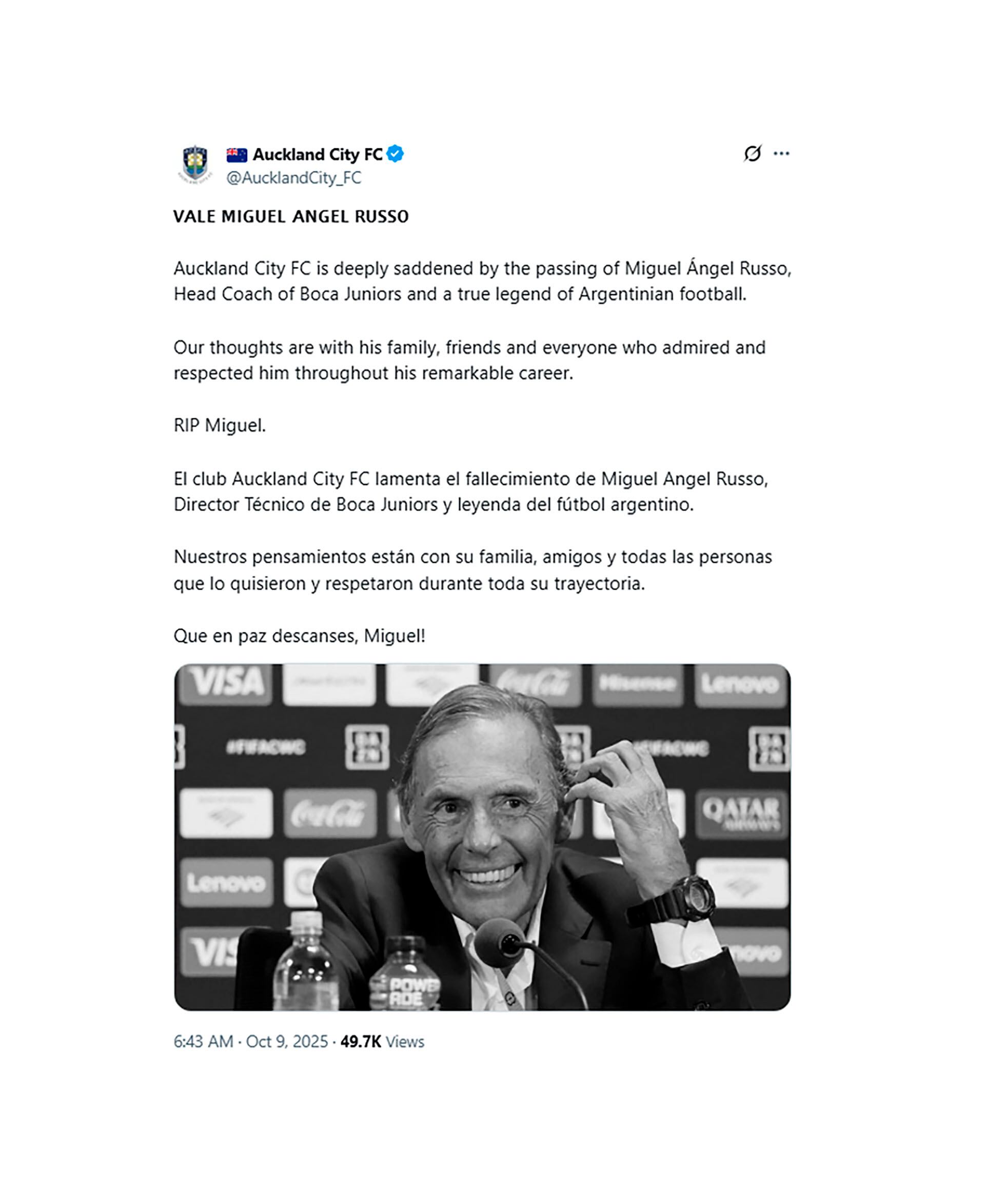Click the VISA logo in photo's top-left
This screenshot has width=985, height=1204.
(x=226, y=682)
